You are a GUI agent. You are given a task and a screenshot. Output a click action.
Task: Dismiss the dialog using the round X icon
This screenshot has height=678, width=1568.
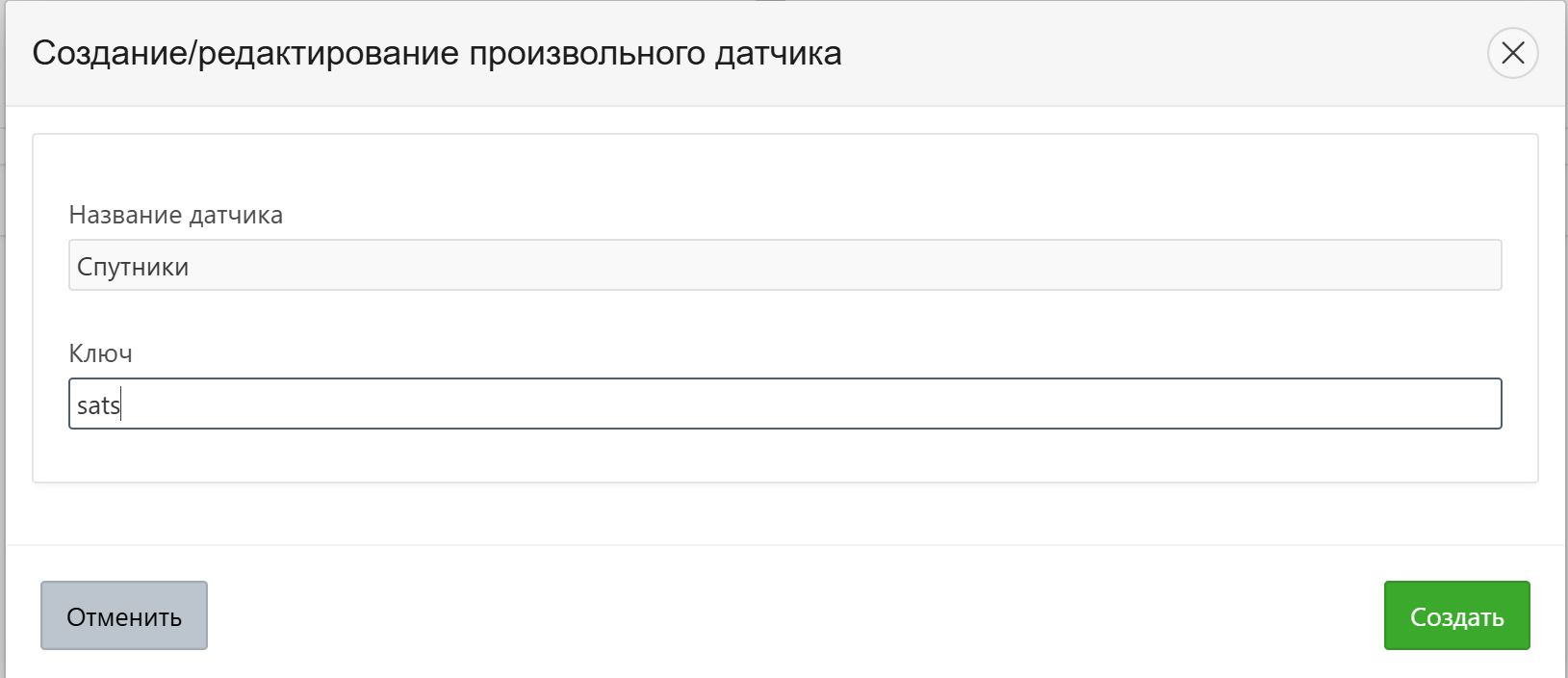pos(1512,53)
